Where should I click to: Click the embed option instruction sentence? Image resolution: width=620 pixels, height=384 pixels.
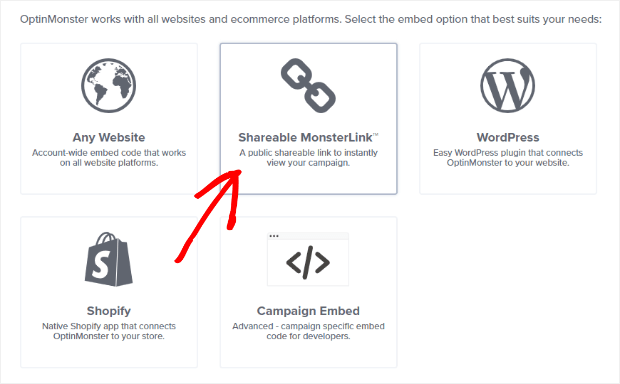pyautogui.click(x=311, y=19)
